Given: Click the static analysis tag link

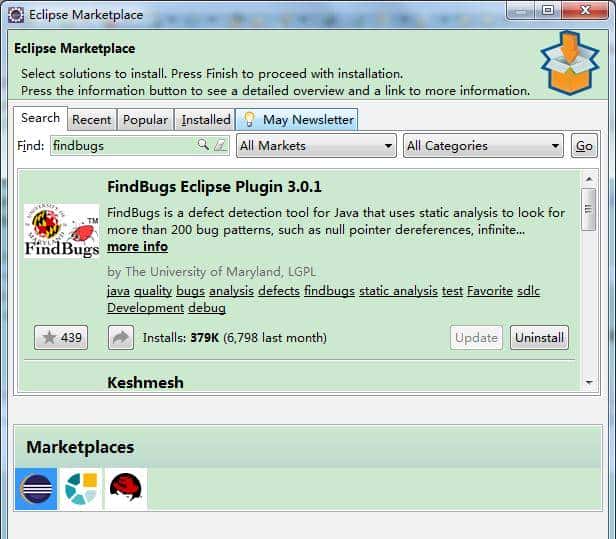Looking at the screenshot, I should click(x=398, y=291).
